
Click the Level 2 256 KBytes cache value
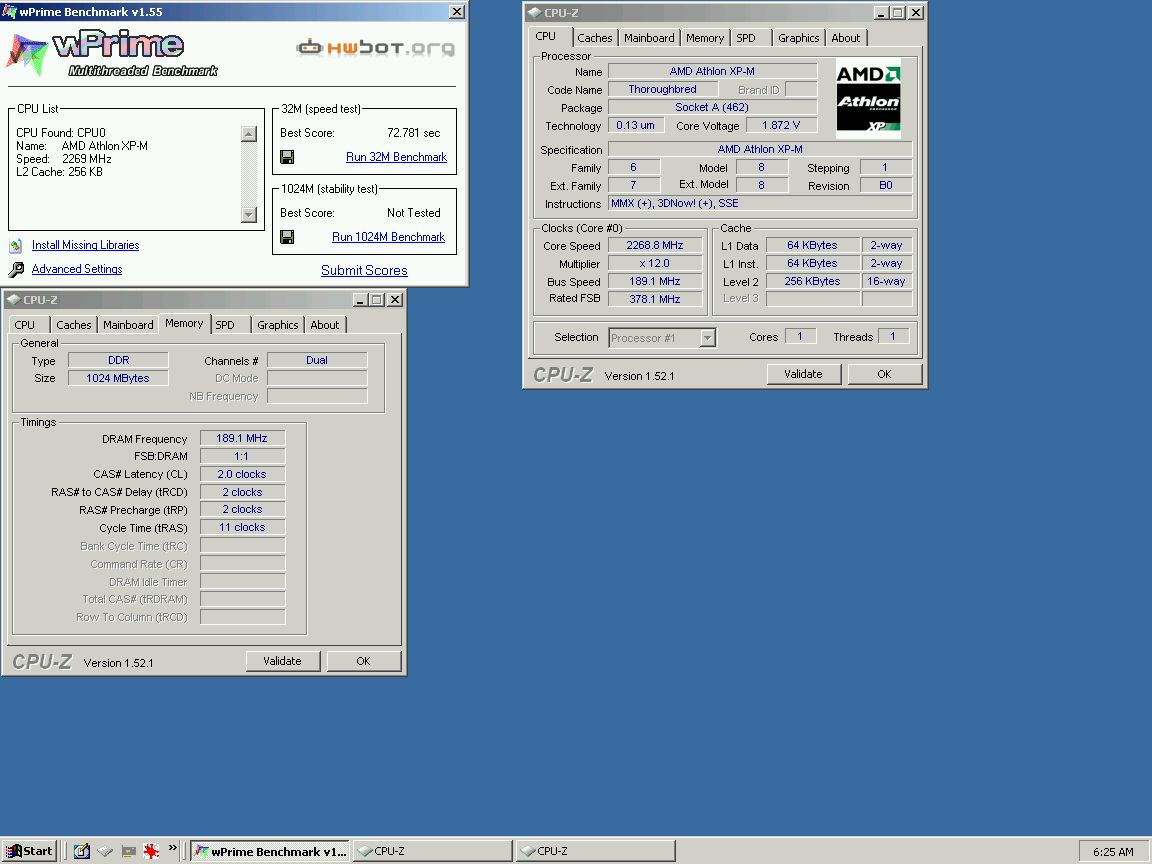pos(812,281)
